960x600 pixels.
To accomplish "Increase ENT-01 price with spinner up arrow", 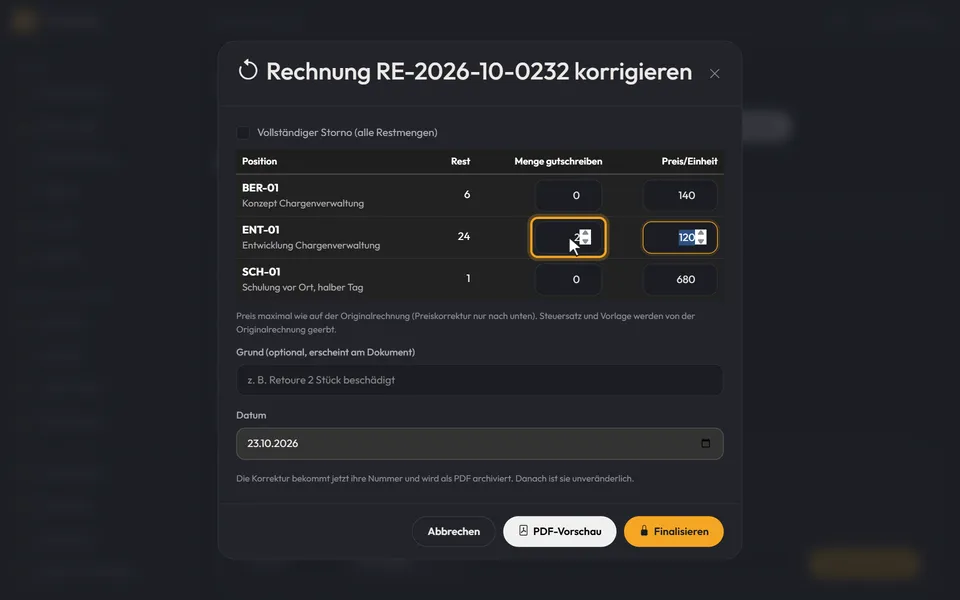I will pyautogui.click(x=701, y=233).
